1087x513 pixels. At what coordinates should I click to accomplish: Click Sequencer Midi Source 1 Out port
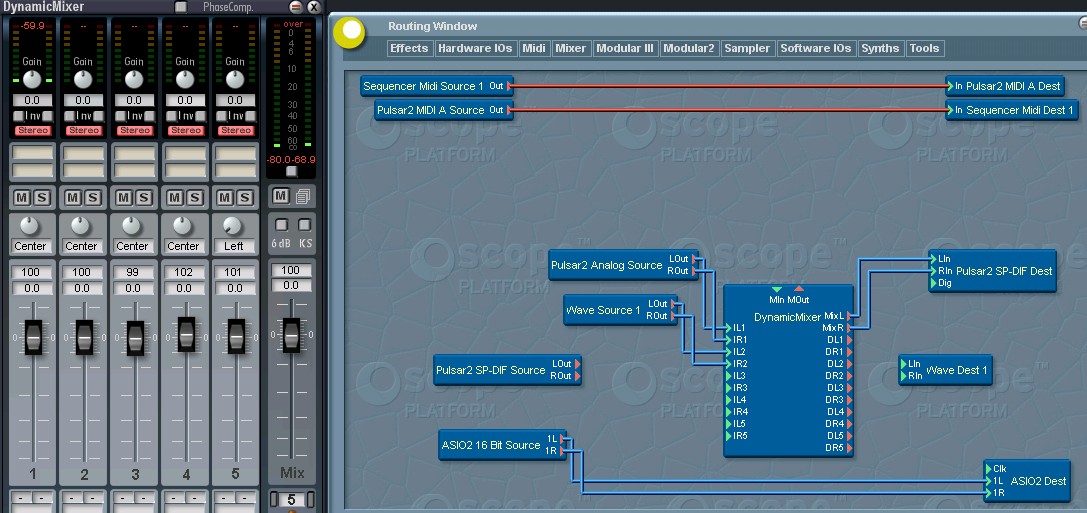510,87
